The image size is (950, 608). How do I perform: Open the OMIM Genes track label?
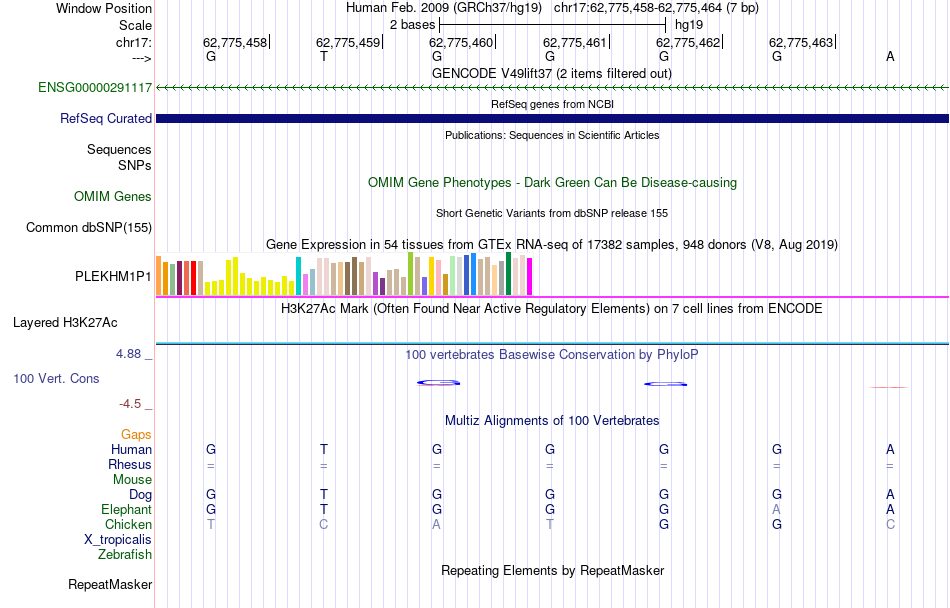pos(113,197)
